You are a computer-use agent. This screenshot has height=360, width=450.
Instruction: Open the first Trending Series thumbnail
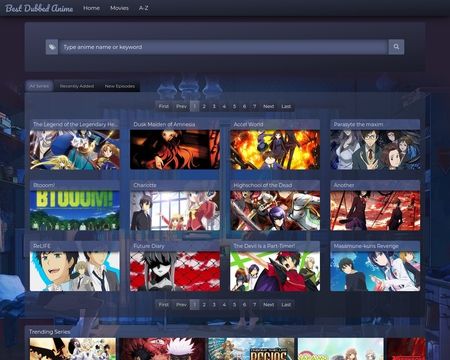coord(73,349)
